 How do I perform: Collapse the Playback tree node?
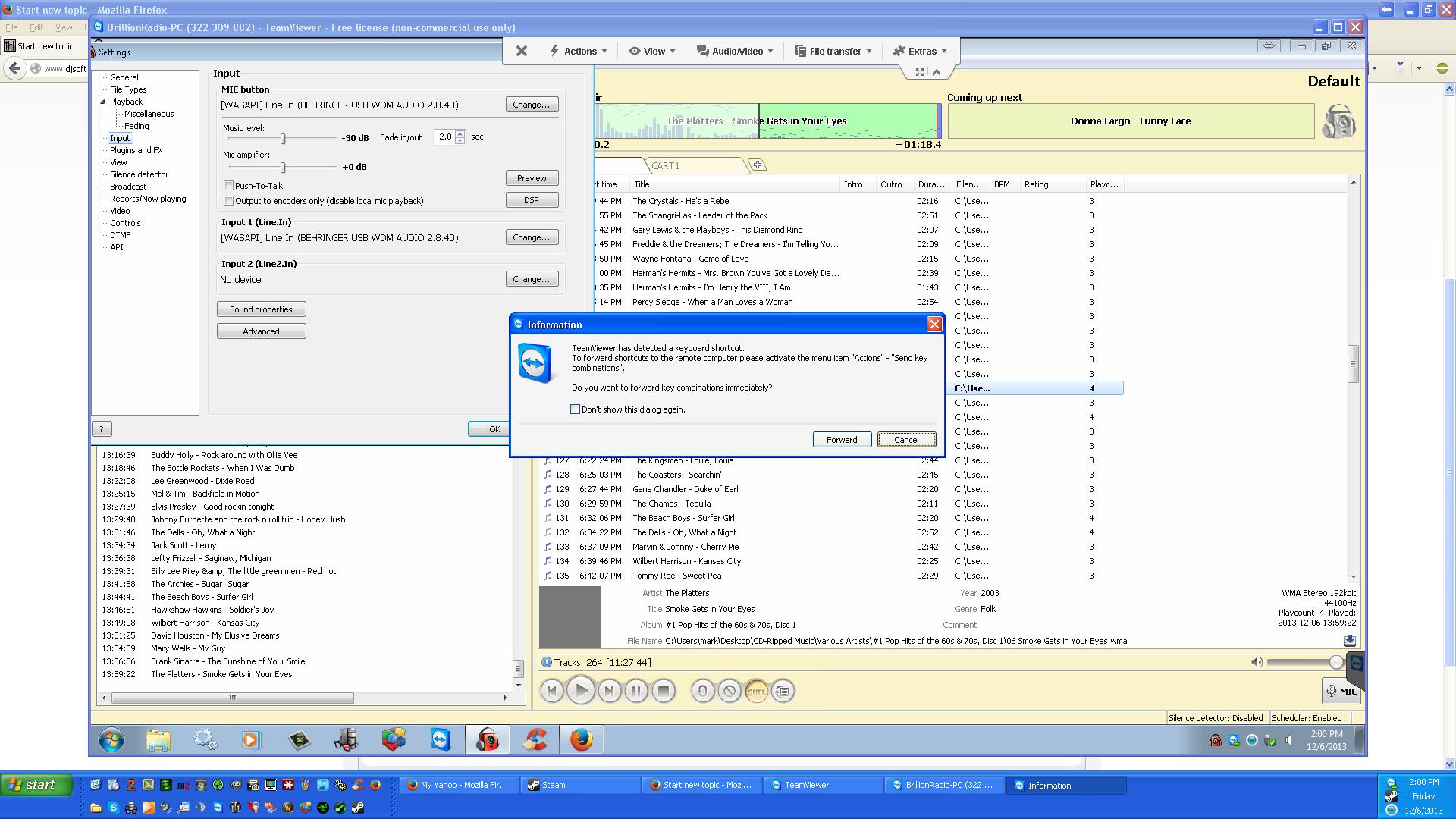pyautogui.click(x=102, y=102)
